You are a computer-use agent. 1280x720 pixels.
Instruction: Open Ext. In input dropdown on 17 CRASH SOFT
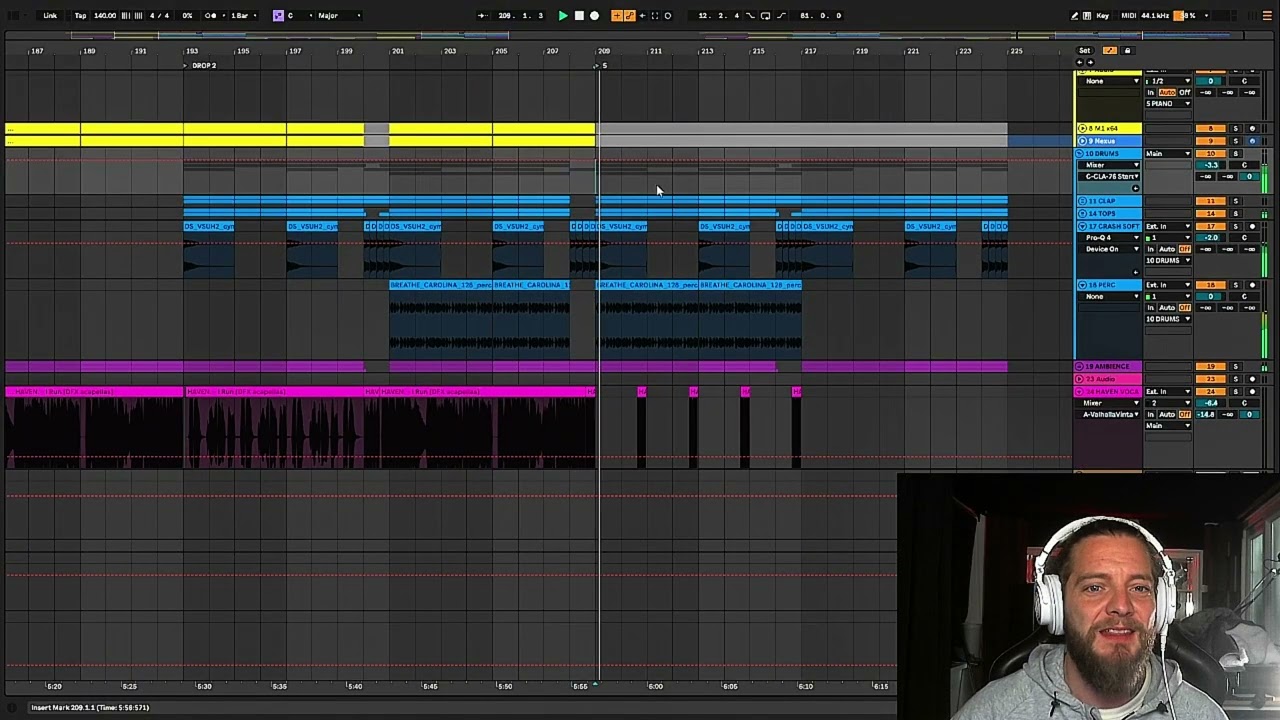click(x=1168, y=226)
